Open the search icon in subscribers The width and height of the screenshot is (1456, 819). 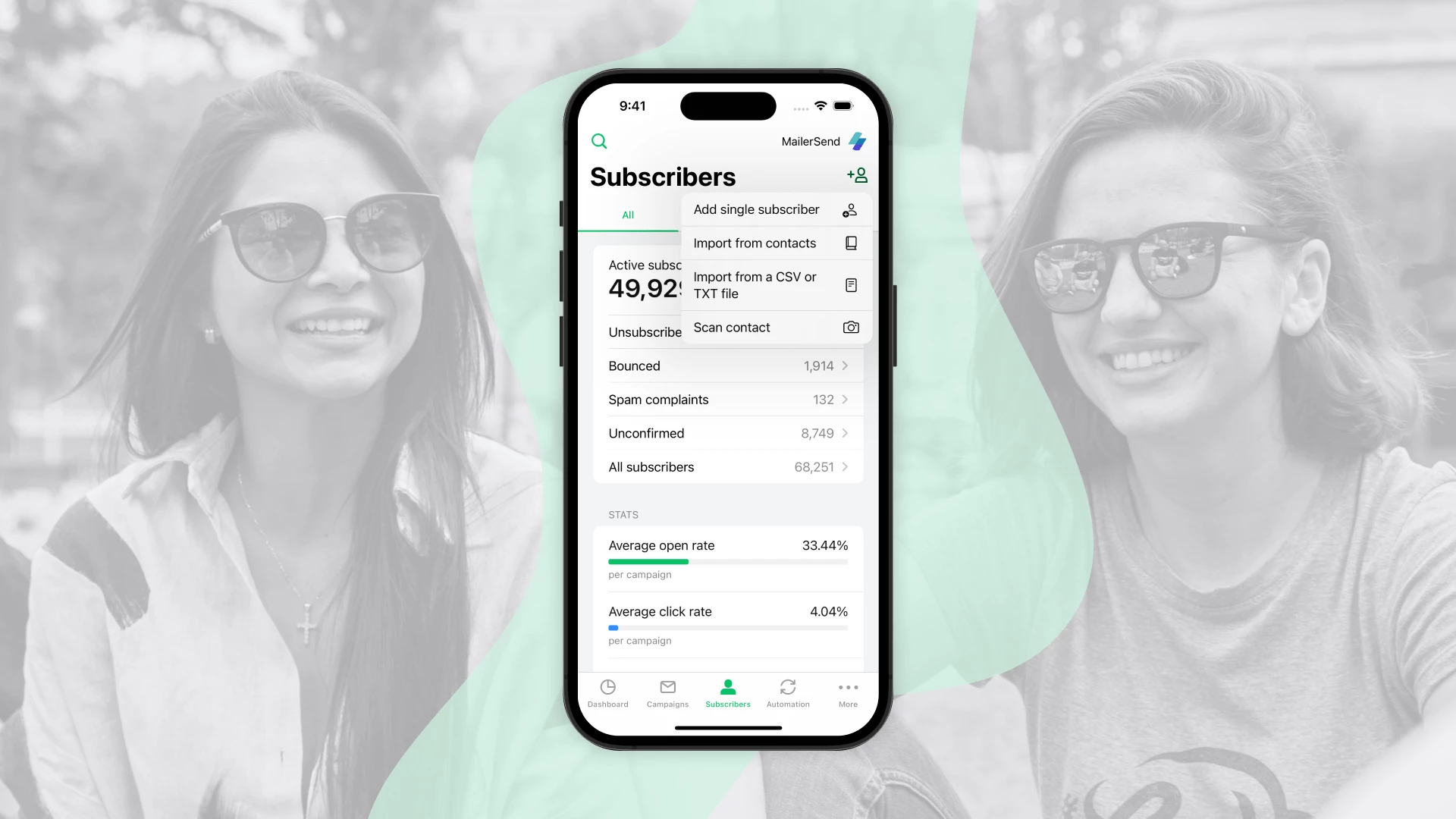(599, 141)
